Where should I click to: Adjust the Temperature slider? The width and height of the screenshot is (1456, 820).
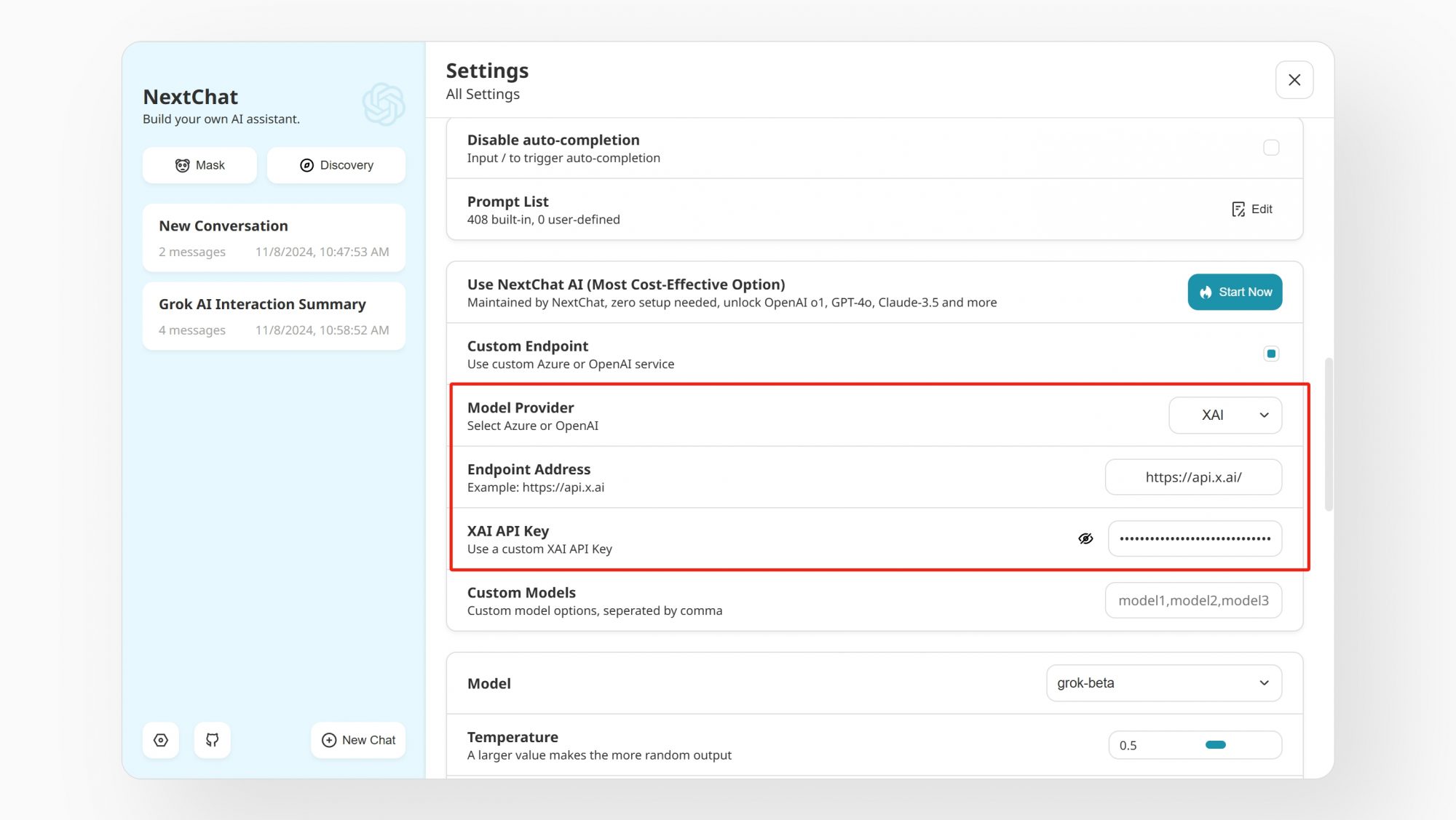1216,745
